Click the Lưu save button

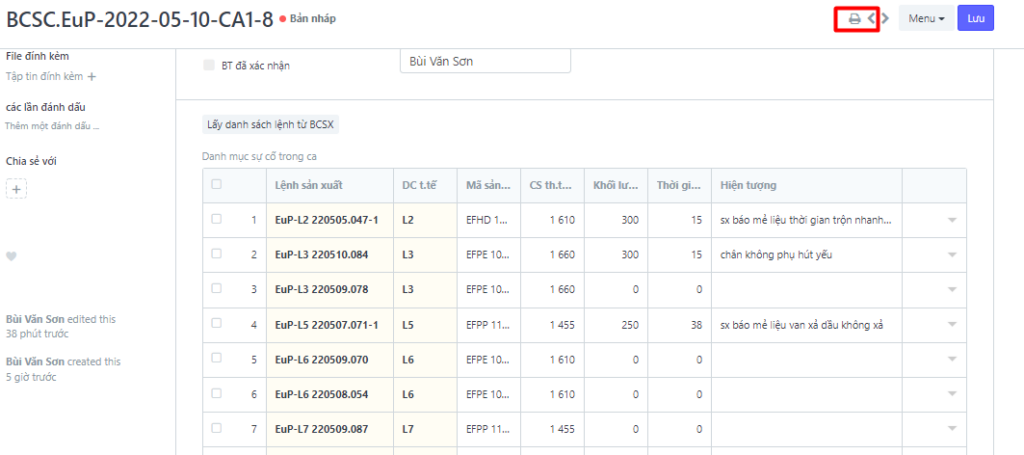[975, 19]
